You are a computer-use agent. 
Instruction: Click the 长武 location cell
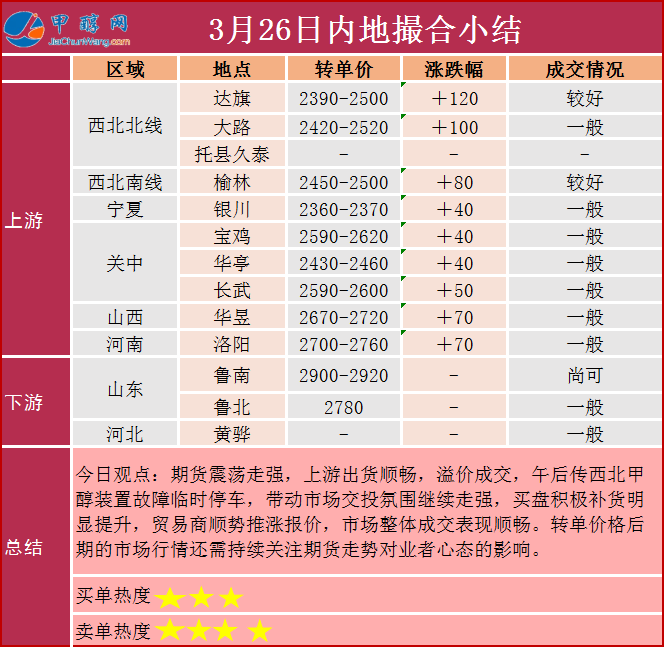click(x=232, y=290)
